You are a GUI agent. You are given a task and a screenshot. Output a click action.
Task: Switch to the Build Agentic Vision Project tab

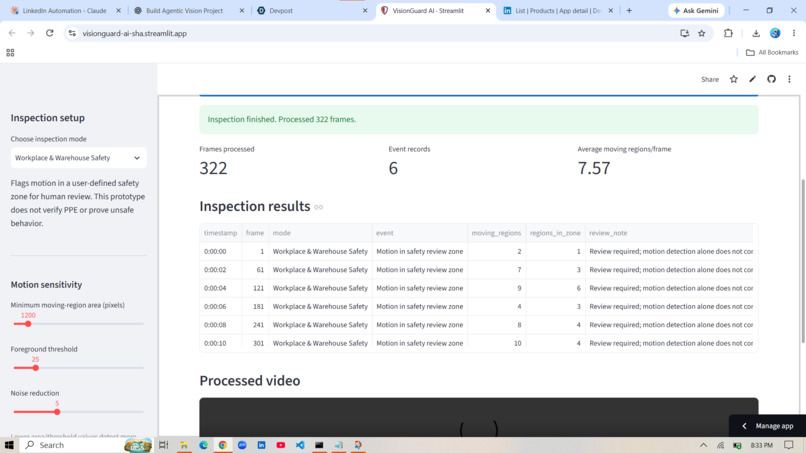pos(184,10)
